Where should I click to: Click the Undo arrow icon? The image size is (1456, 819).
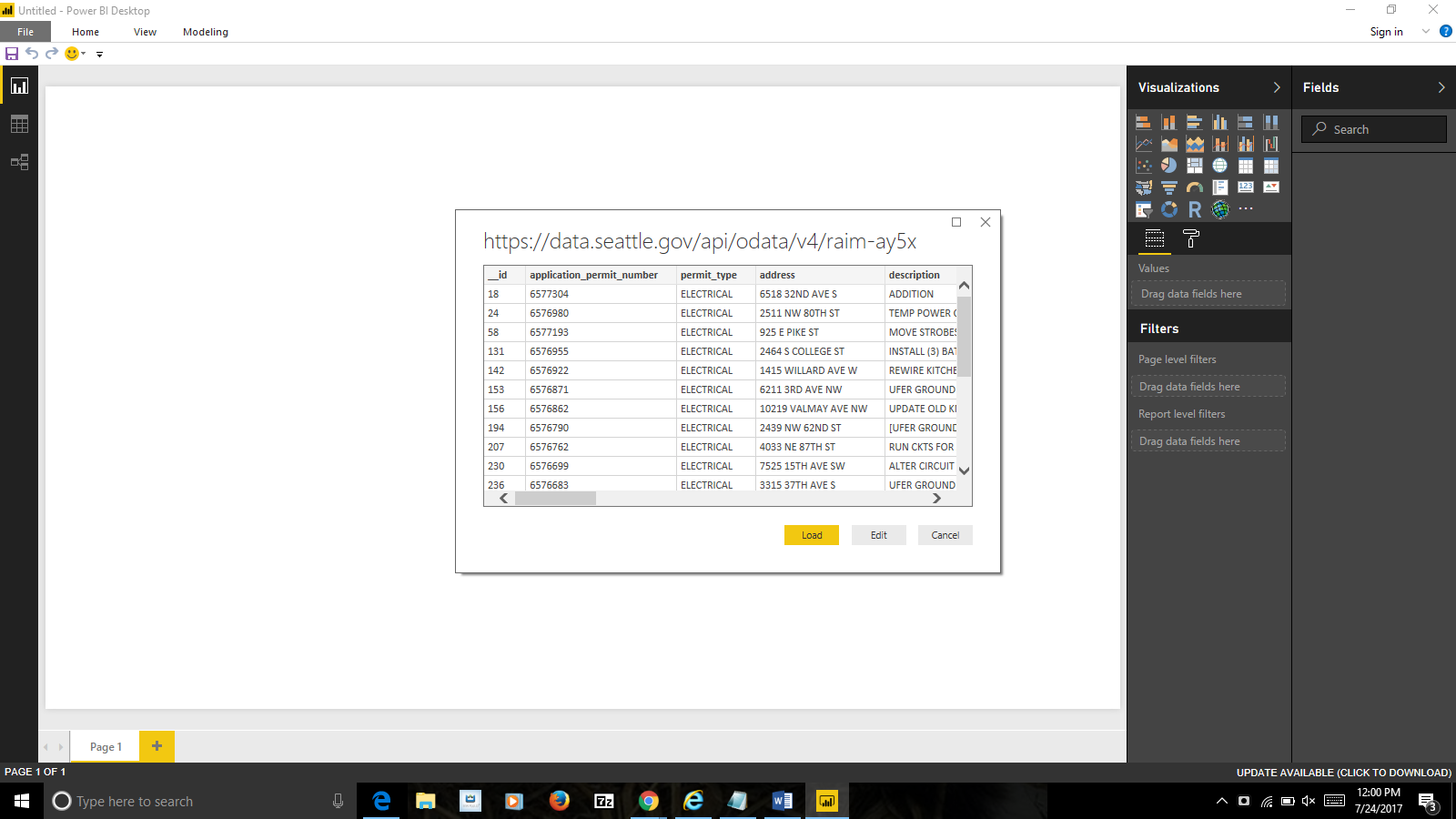pyautogui.click(x=32, y=54)
